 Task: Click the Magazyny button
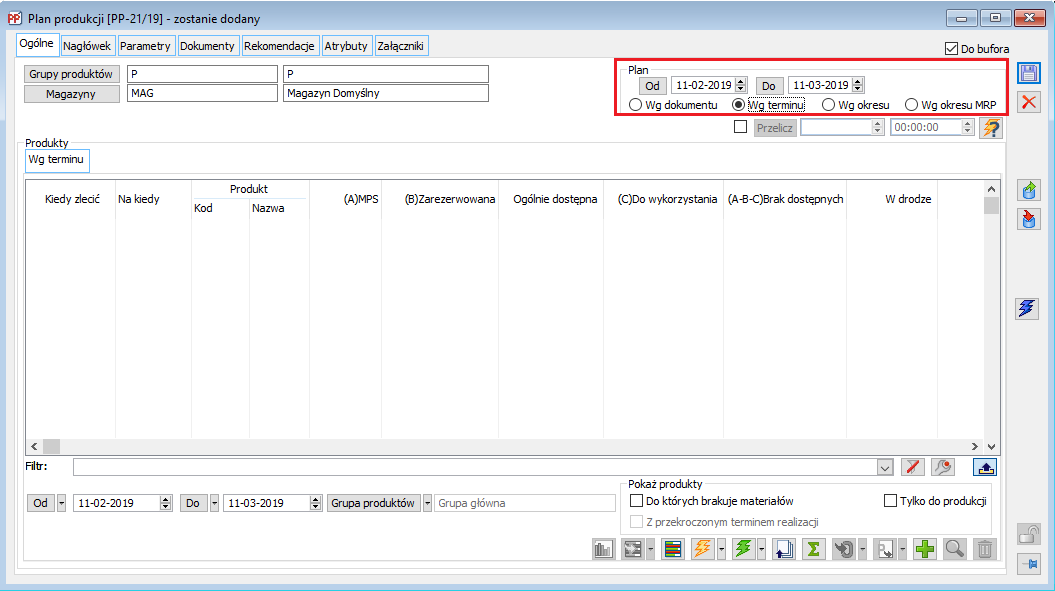coord(71,94)
